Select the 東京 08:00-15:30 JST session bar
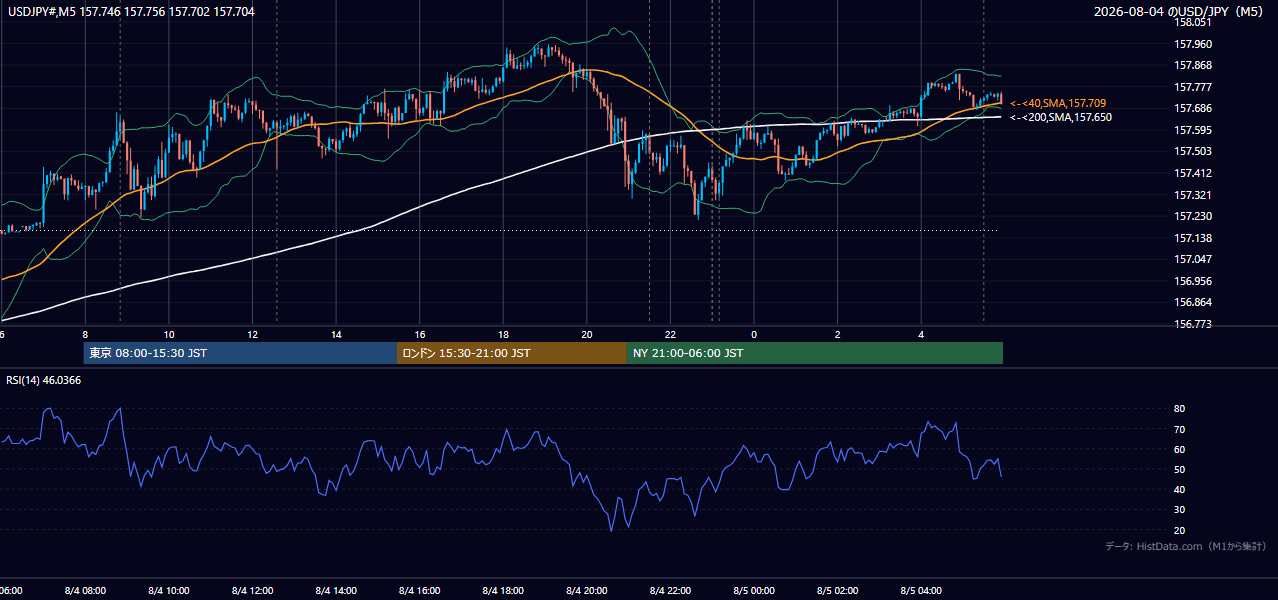This screenshot has width=1278, height=600. 241,353
